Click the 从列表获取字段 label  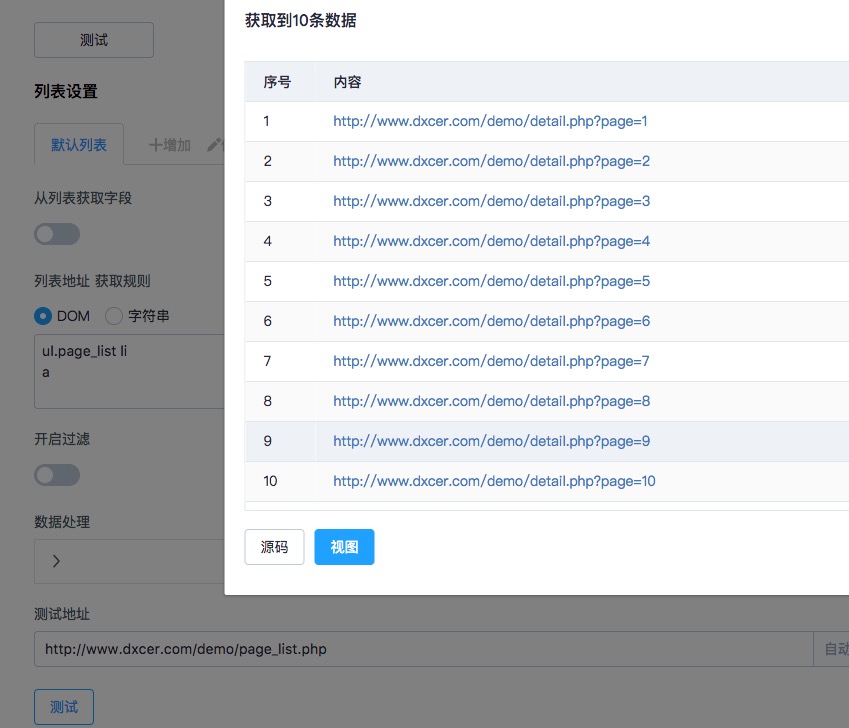(83, 198)
